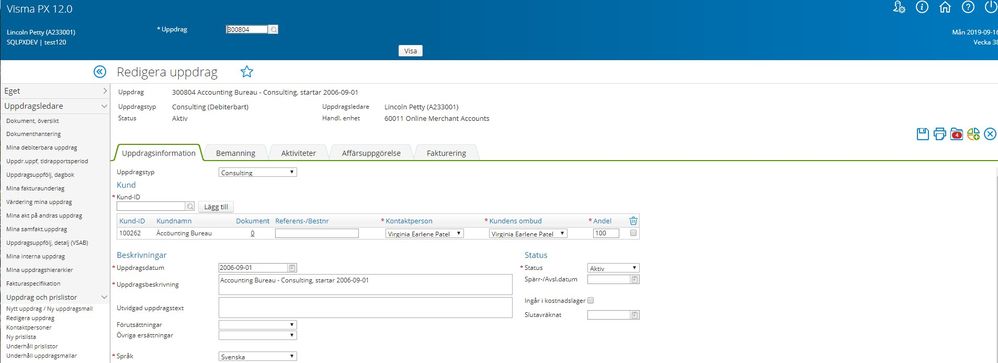Click the close X circle icon

[990, 134]
